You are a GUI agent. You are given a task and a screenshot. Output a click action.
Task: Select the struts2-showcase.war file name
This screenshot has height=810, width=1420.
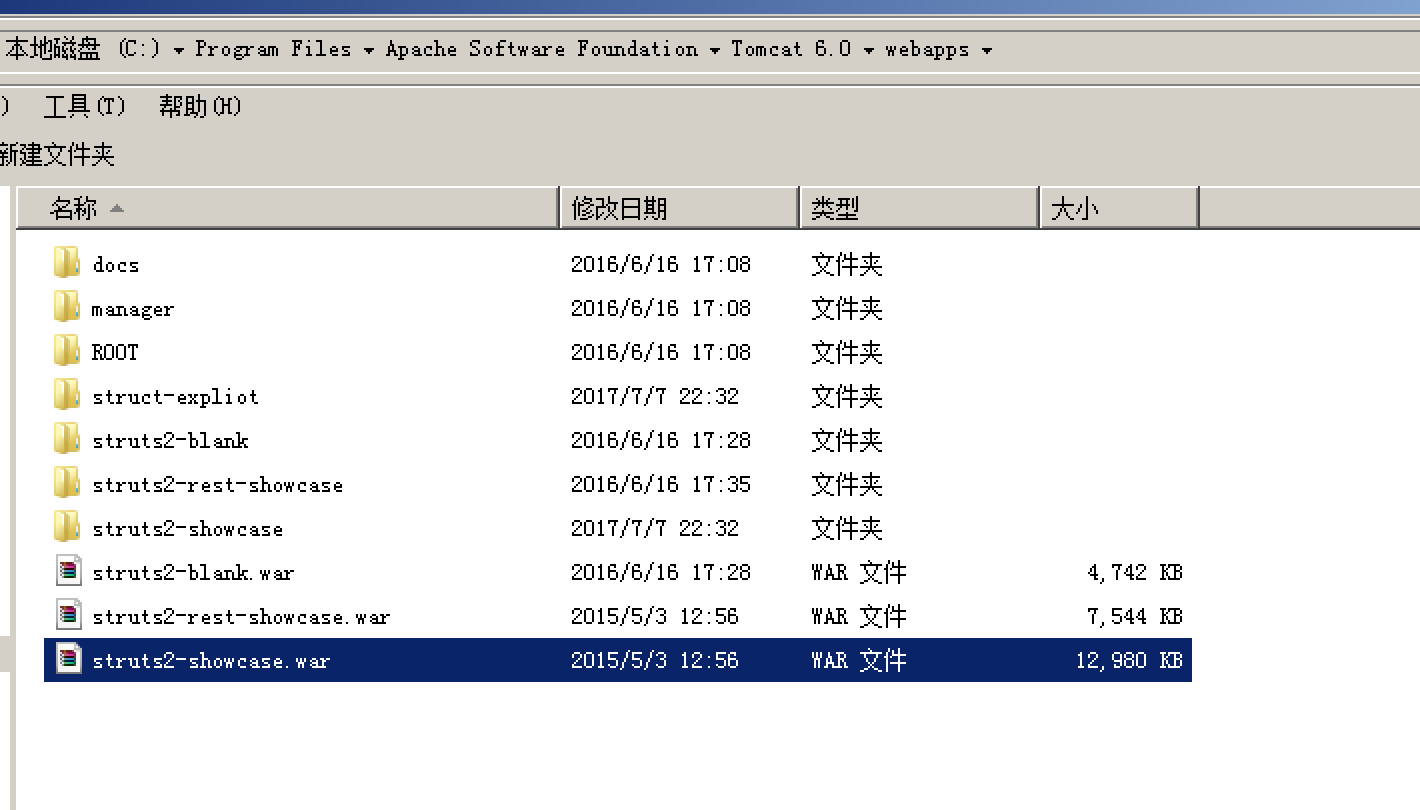211,661
